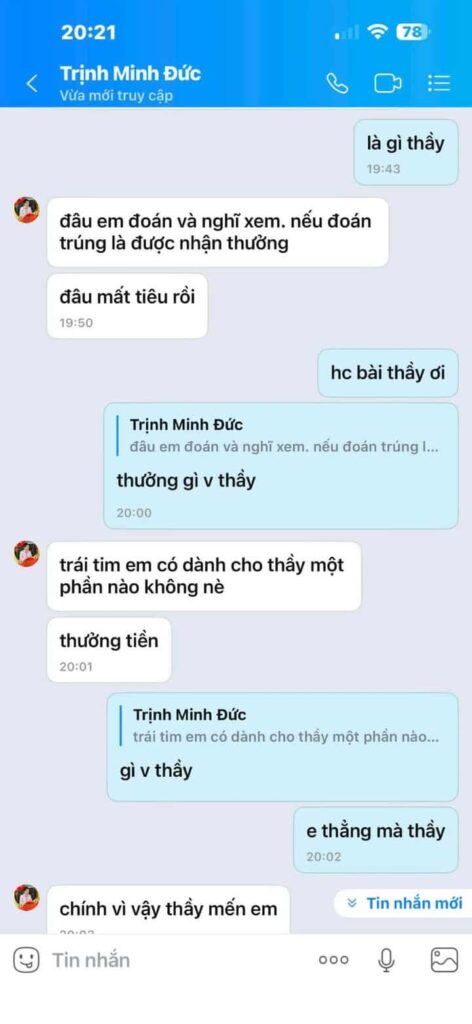The width and height of the screenshot is (472, 1024).
Task: Jump to new messages via Tin nhắn mới
Action: point(405,903)
